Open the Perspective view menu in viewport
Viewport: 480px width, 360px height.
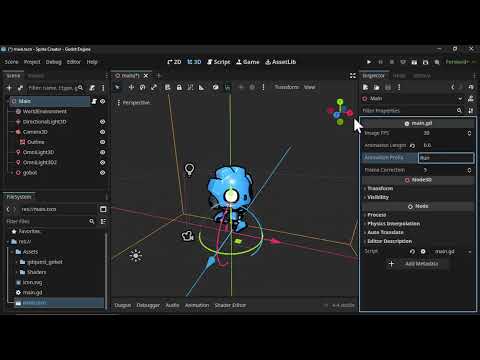pos(133,103)
